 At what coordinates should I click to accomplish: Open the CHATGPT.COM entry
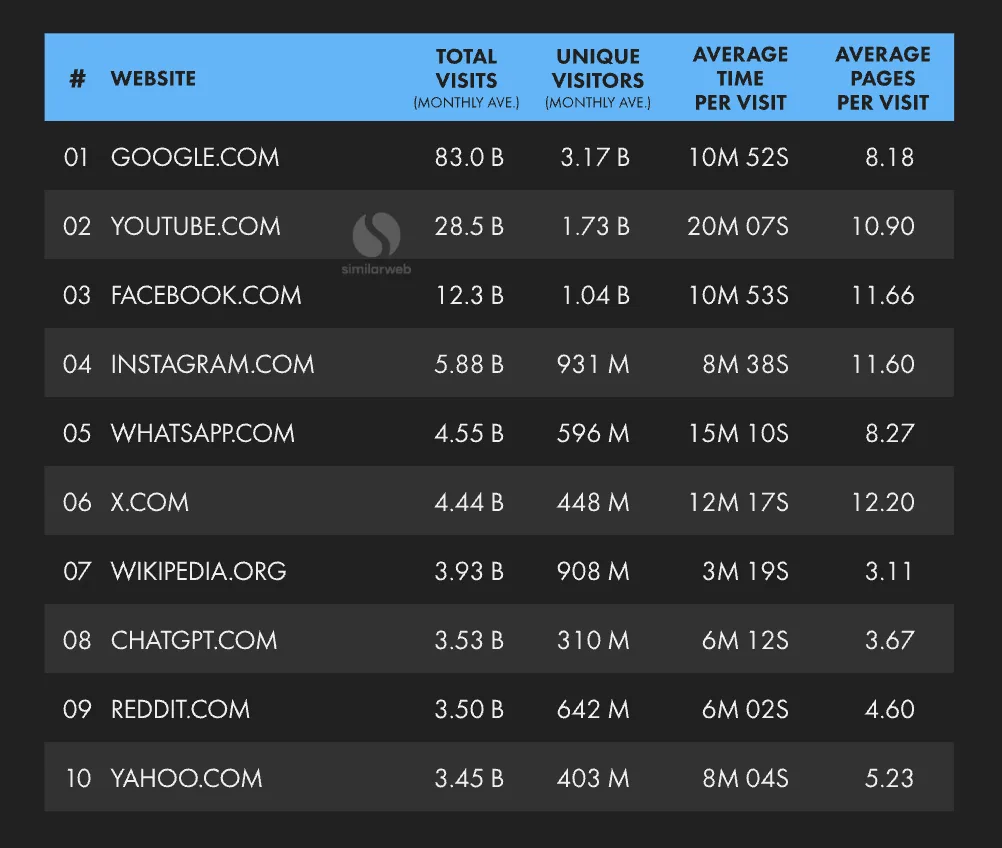[194, 640]
